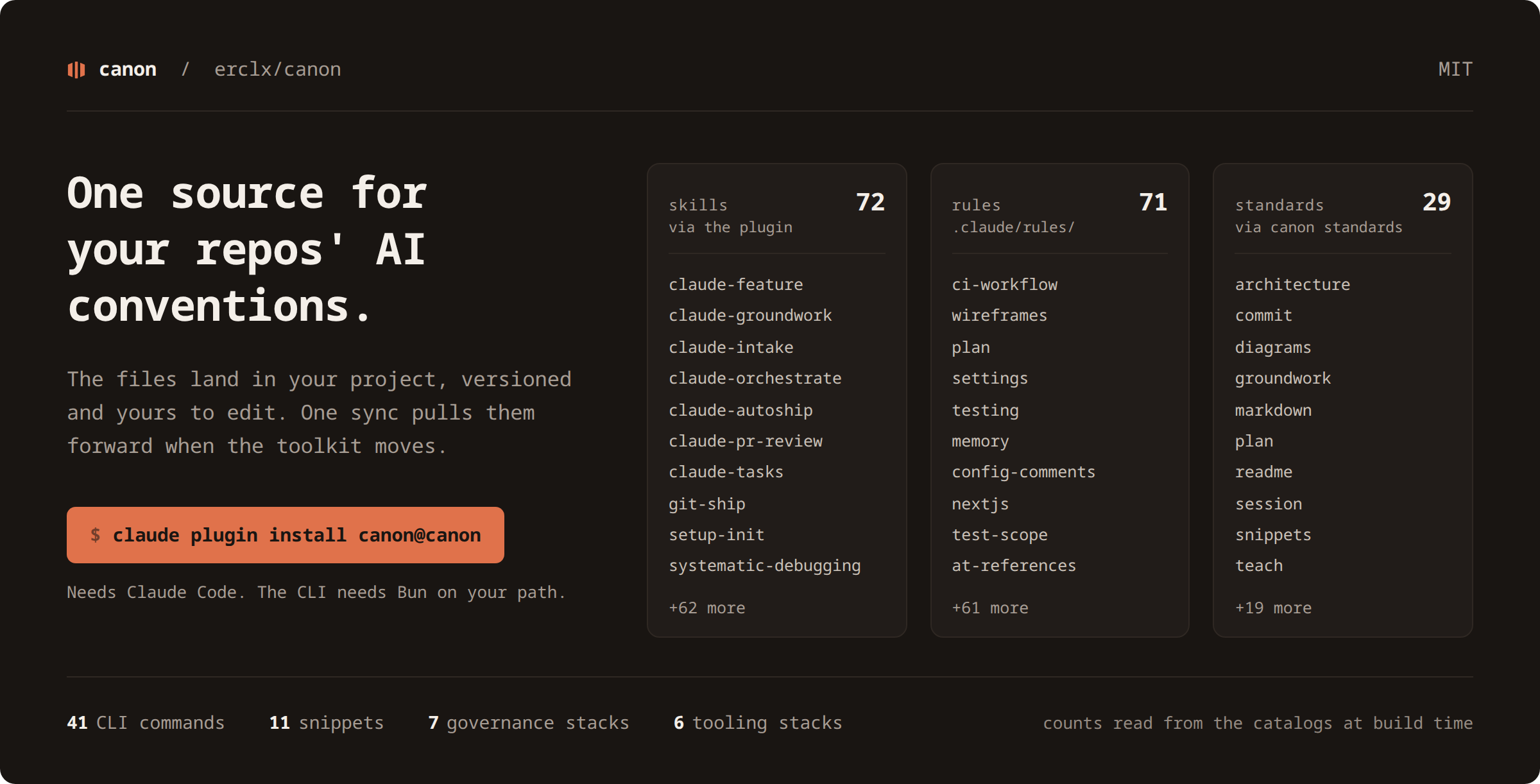Select claude-groundwork skill entry
The height and width of the screenshot is (784, 1540).
pyautogui.click(x=750, y=316)
